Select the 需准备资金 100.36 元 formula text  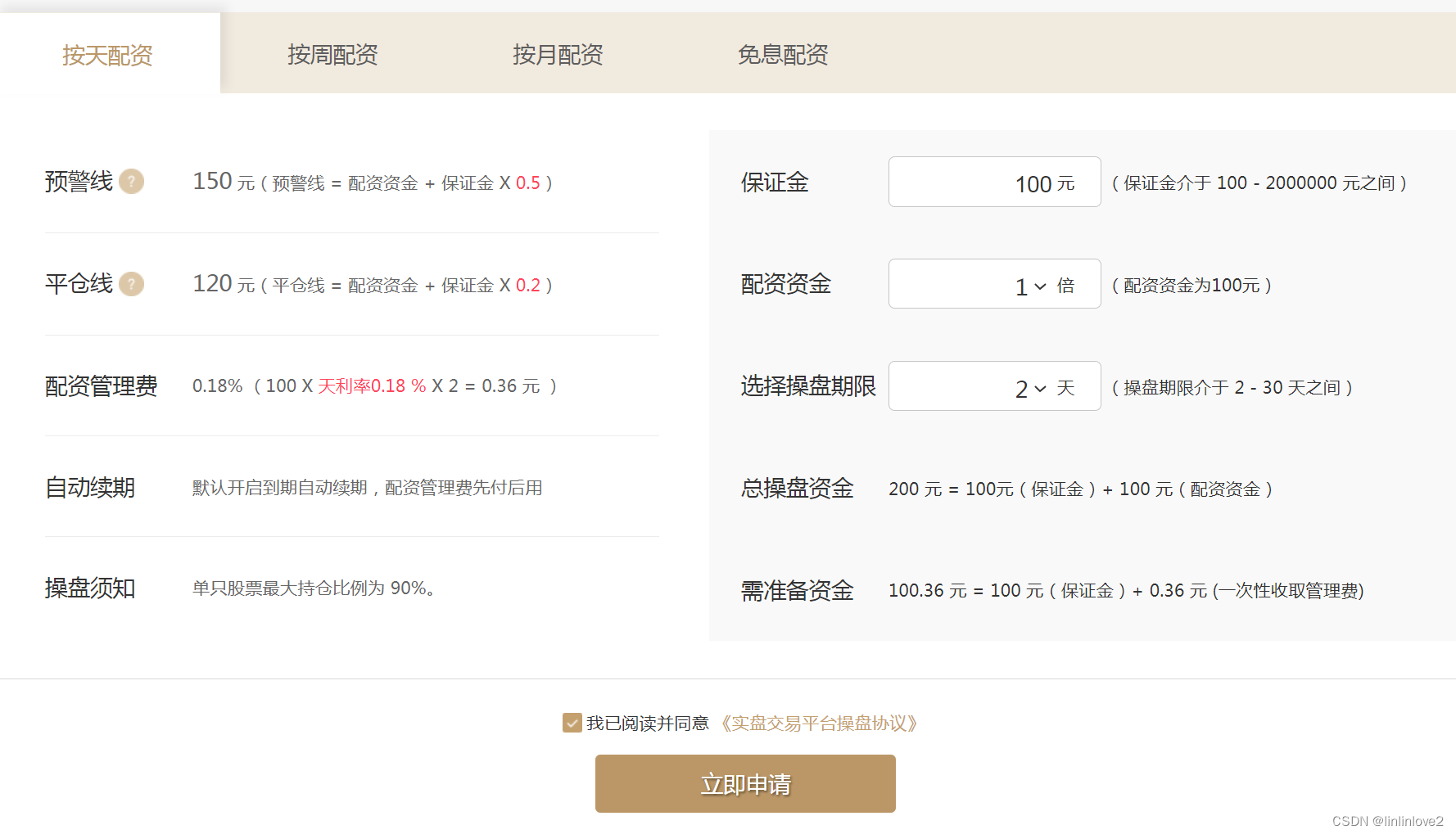[1126, 590]
